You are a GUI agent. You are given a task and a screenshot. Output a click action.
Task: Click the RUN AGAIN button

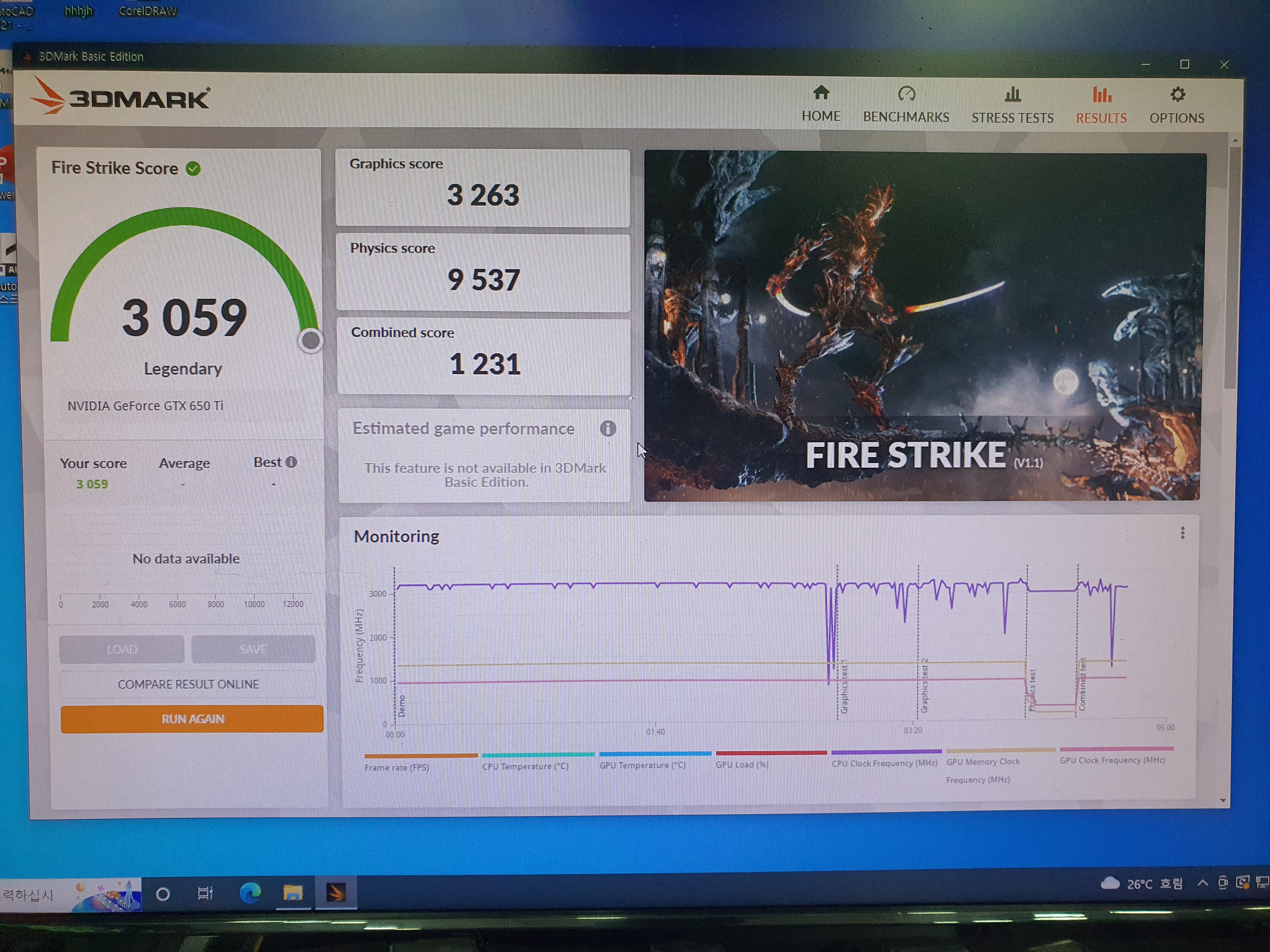pyautogui.click(x=192, y=719)
